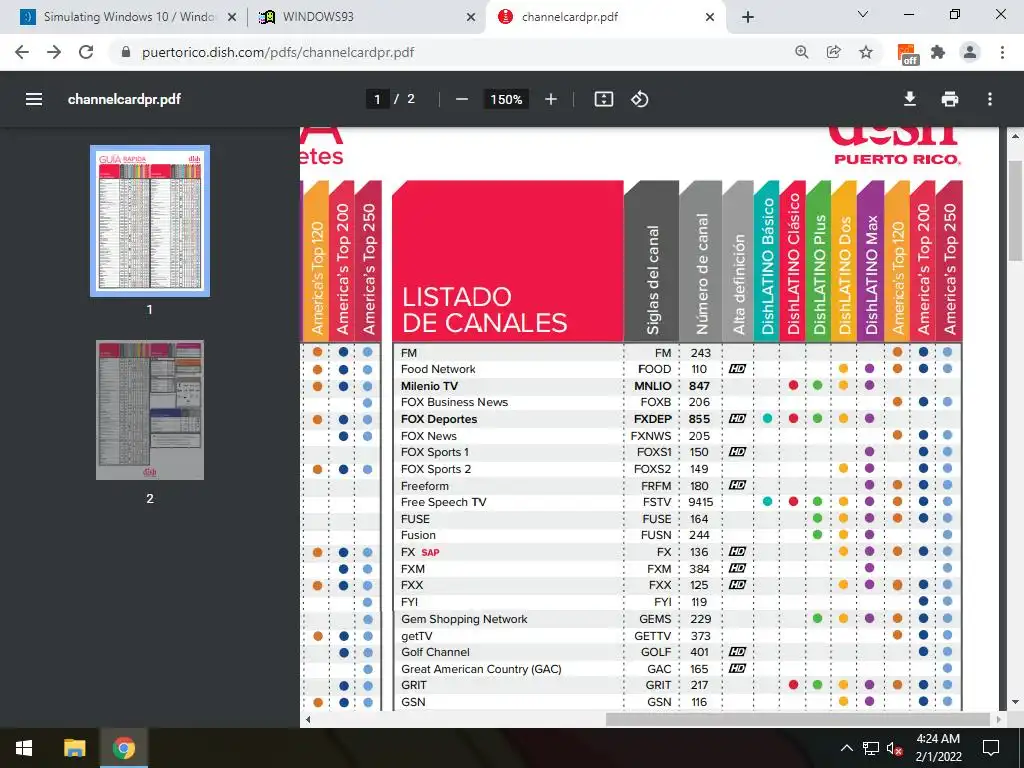
Task: Bookmark this page with the star
Action: (x=866, y=52)
